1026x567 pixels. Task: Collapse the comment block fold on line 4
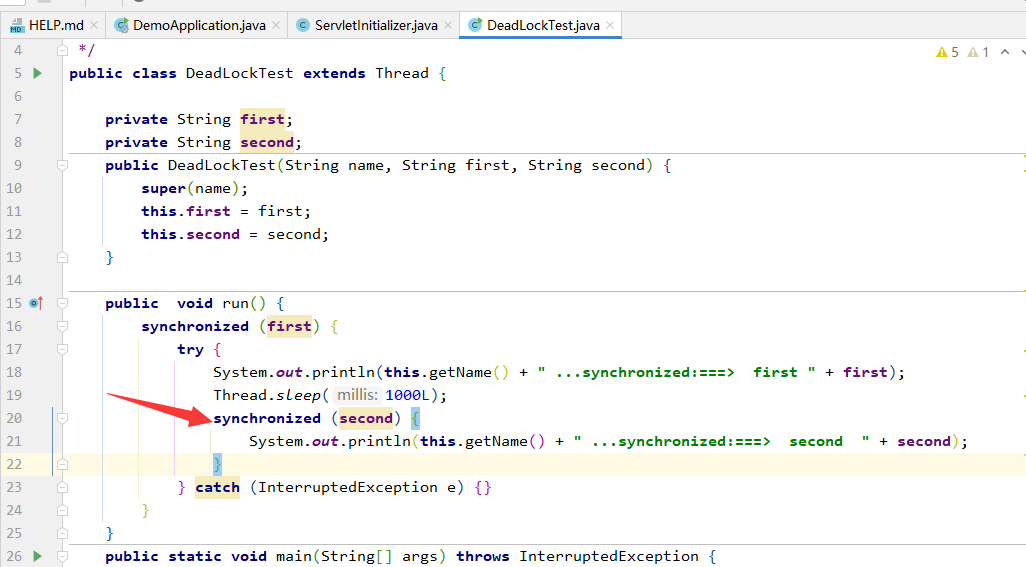click(62, 50)
